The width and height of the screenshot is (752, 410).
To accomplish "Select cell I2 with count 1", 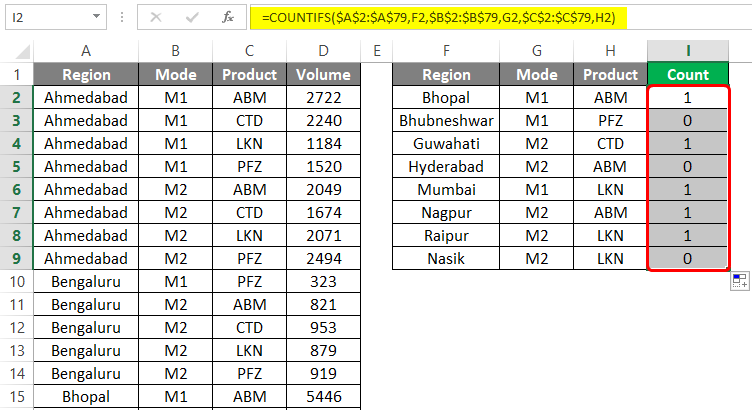I will click(x=687, y=97).
